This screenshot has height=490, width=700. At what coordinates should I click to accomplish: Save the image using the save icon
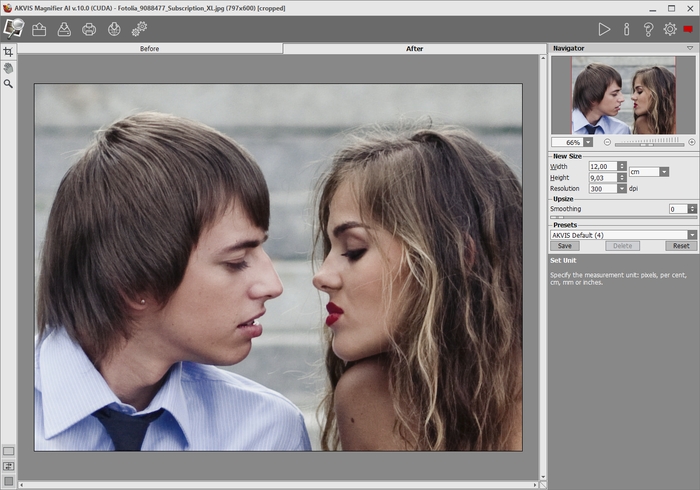point(64,29)
